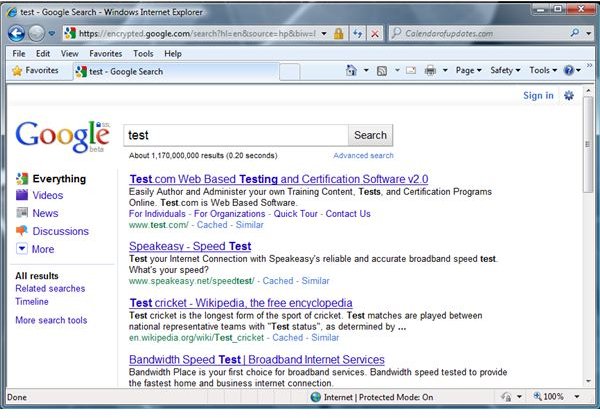Click the Print icon
This screenshot has height=418, width=600.
click(x=430, y=70)
